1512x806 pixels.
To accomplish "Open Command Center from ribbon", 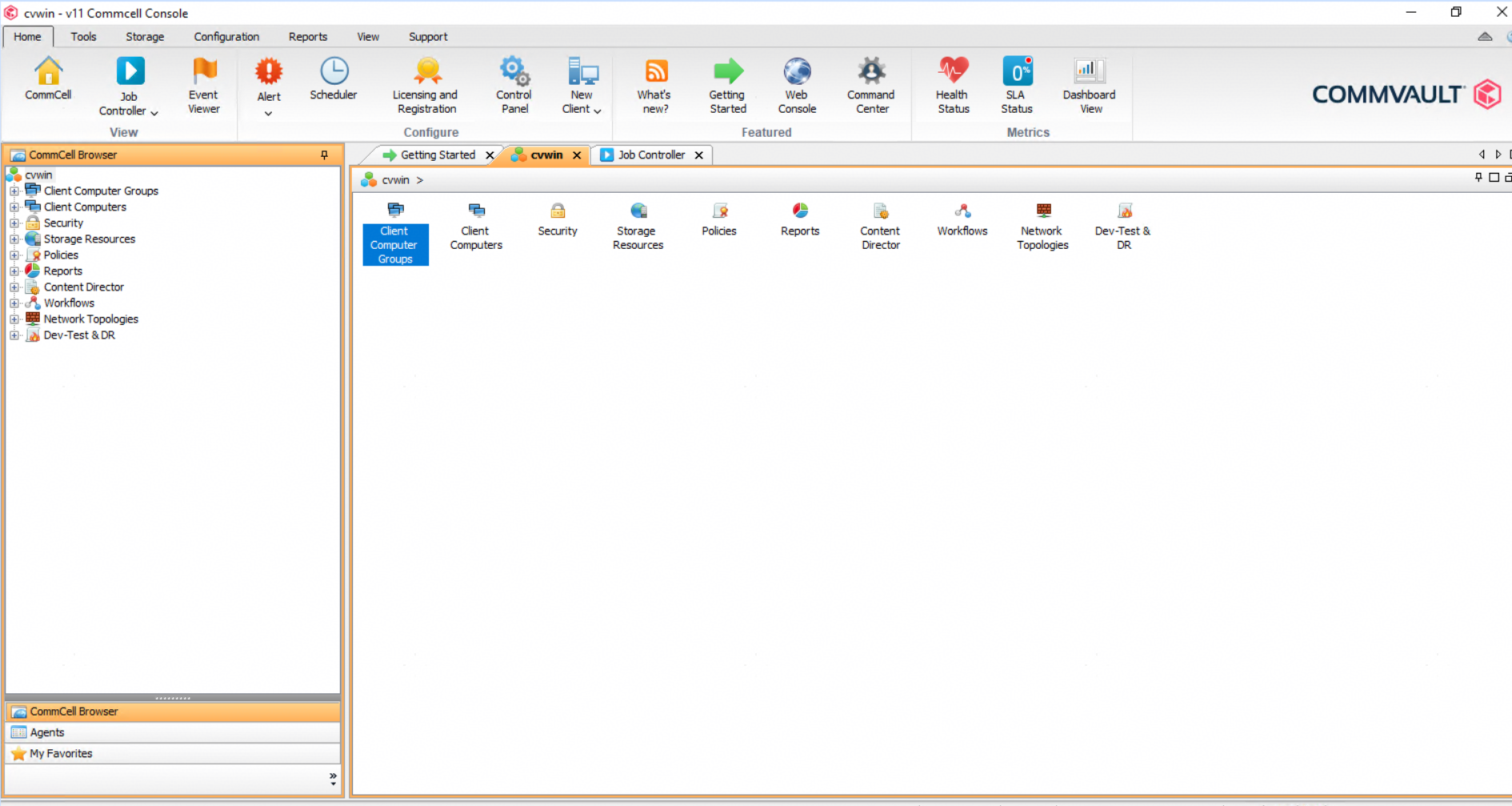I will (871, 86).
